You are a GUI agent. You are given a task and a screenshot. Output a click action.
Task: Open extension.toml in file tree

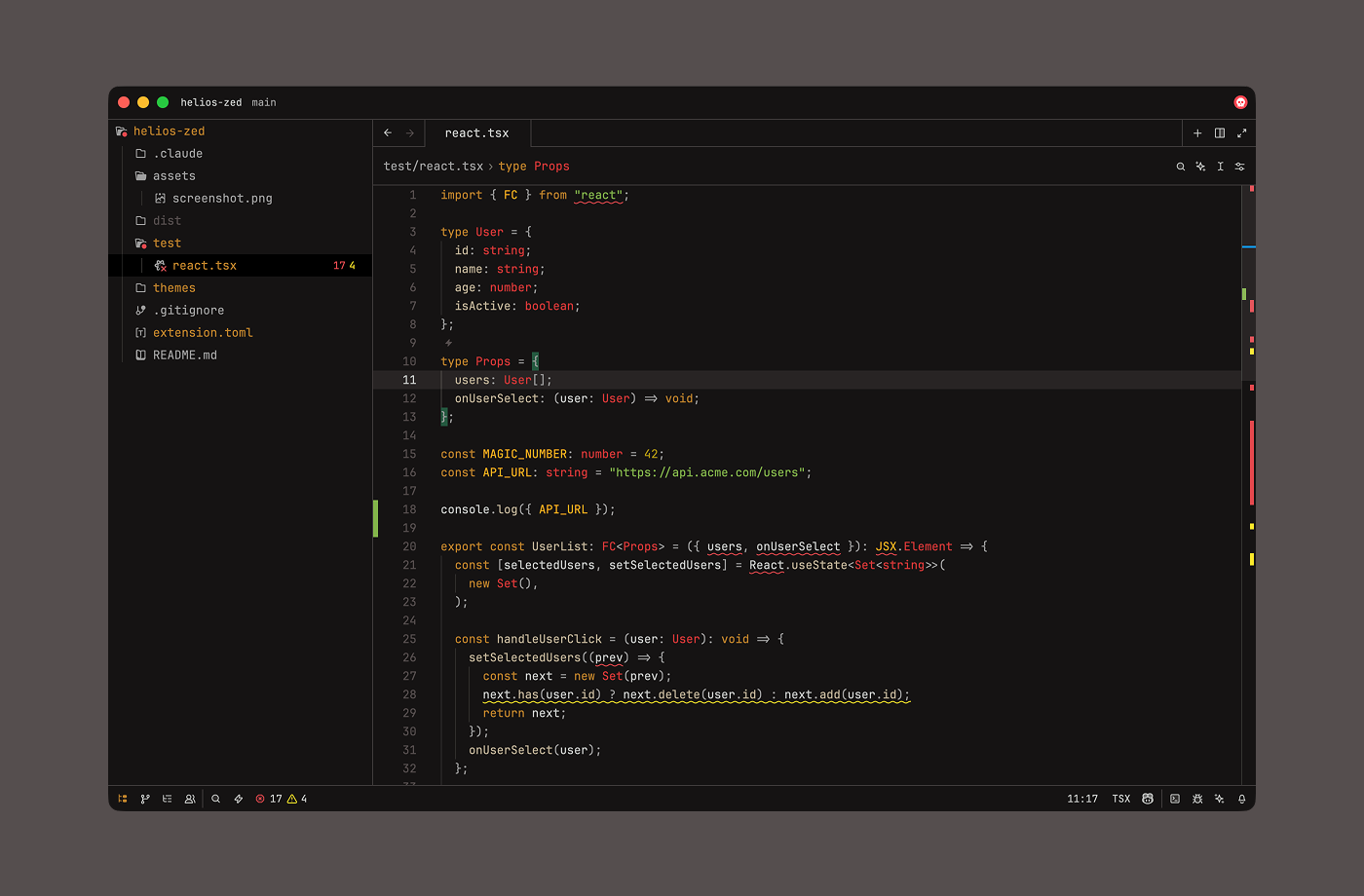[240, 333]
